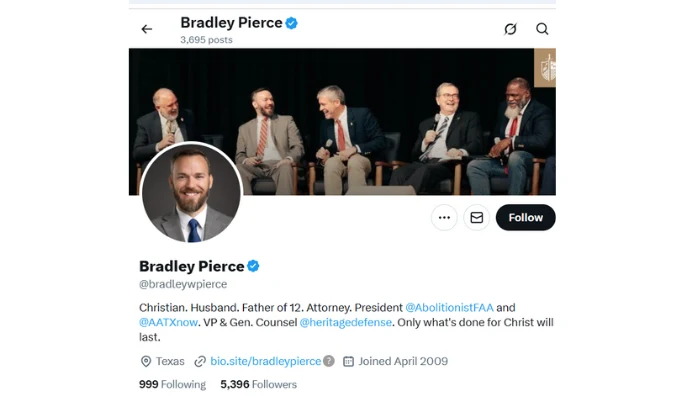Visit the @heritagedefense profile link
This screenshot has height=400, width=700.
coord(346,322)
